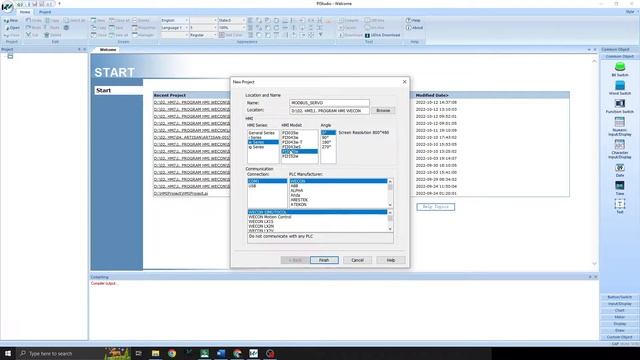Screen dimensions: 640x360
Task: Open the recent project modified 2022-09-24 01:20:01
Action: [x=181, y=193]
